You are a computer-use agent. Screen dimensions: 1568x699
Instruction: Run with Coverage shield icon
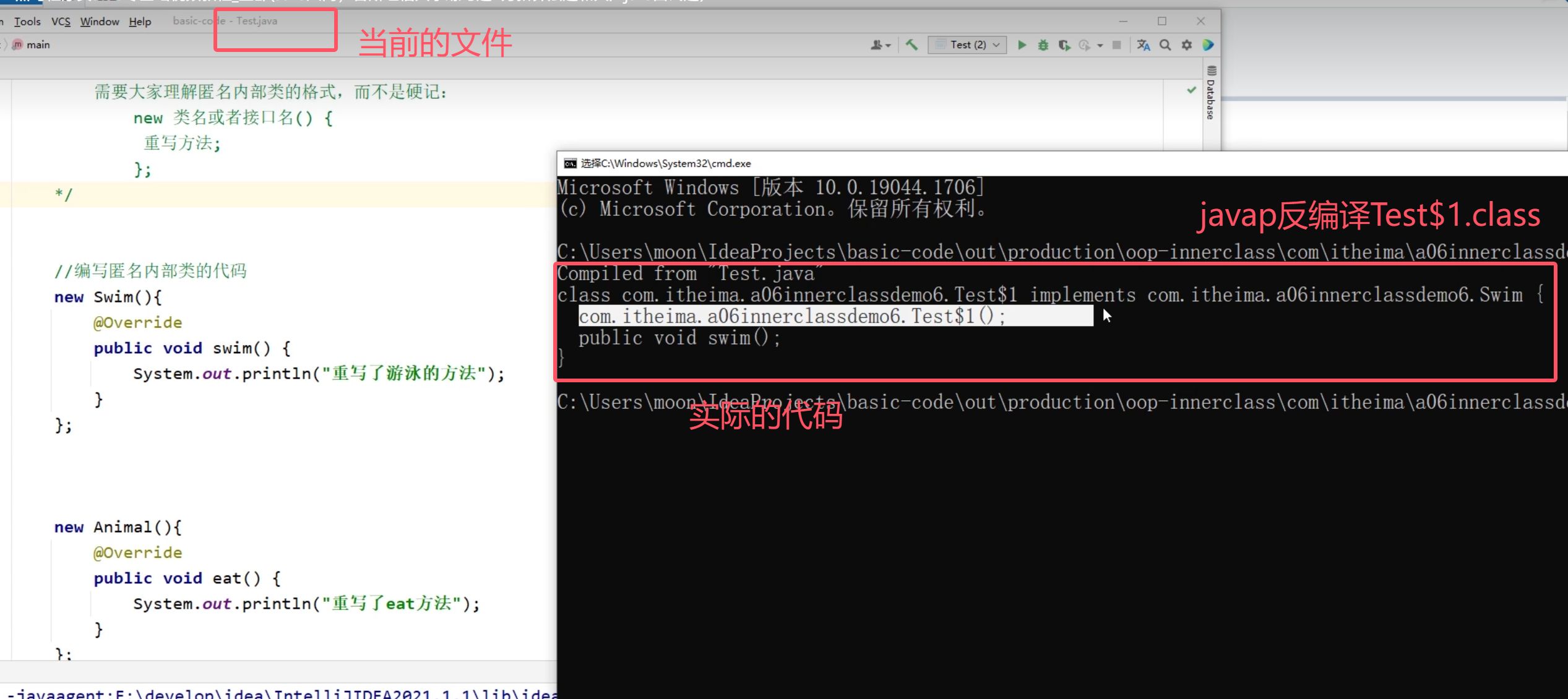pos(1064,45)
